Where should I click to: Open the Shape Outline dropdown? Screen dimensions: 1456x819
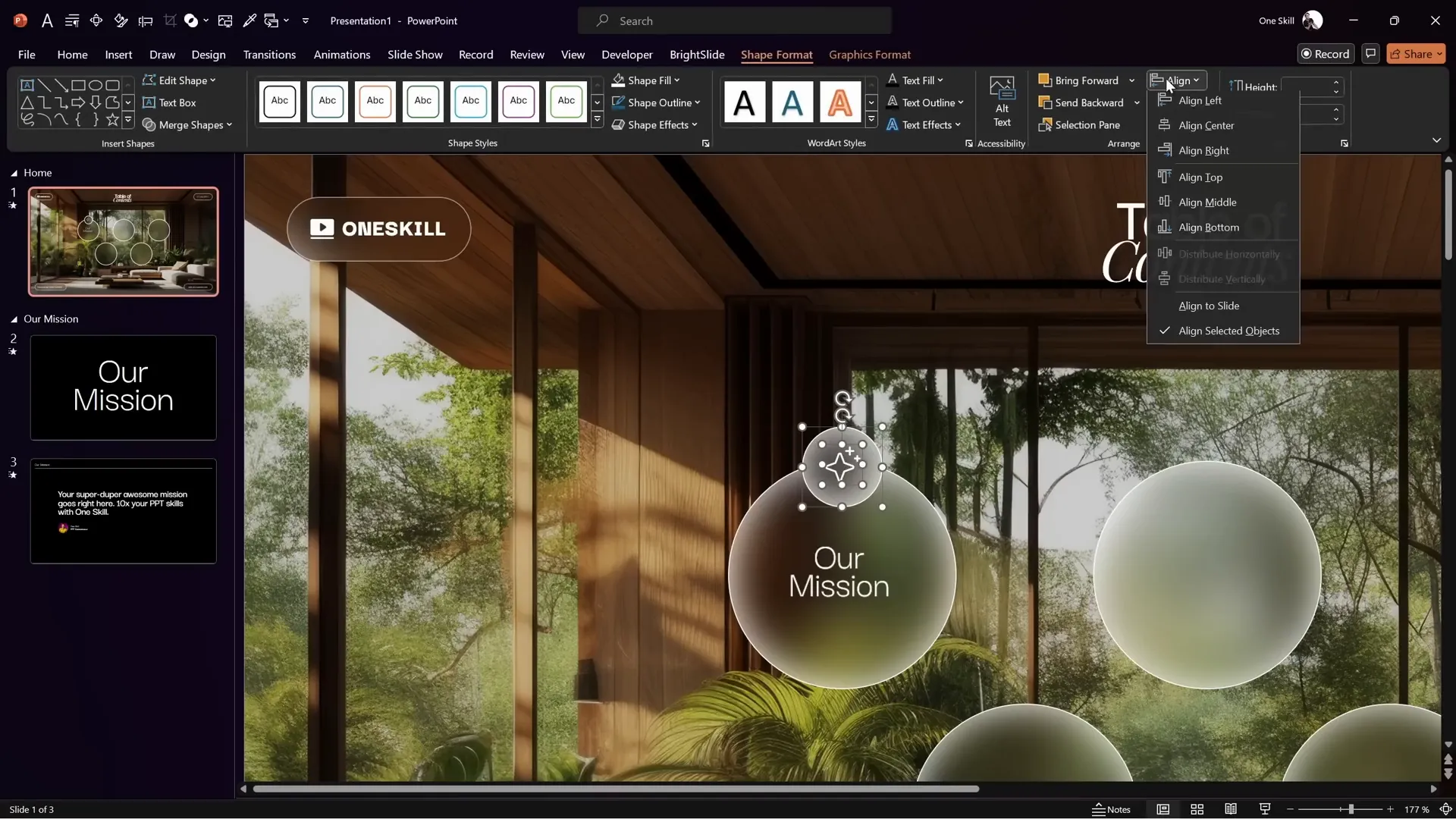click(x=656, y=102)
